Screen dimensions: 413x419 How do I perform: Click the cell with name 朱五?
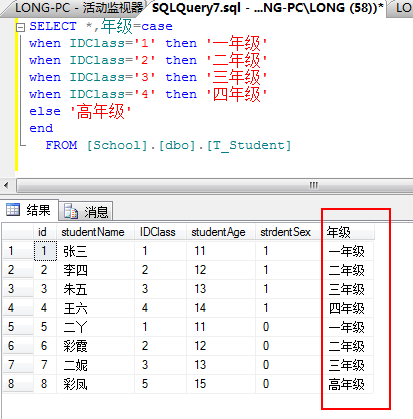coord(95,289)
